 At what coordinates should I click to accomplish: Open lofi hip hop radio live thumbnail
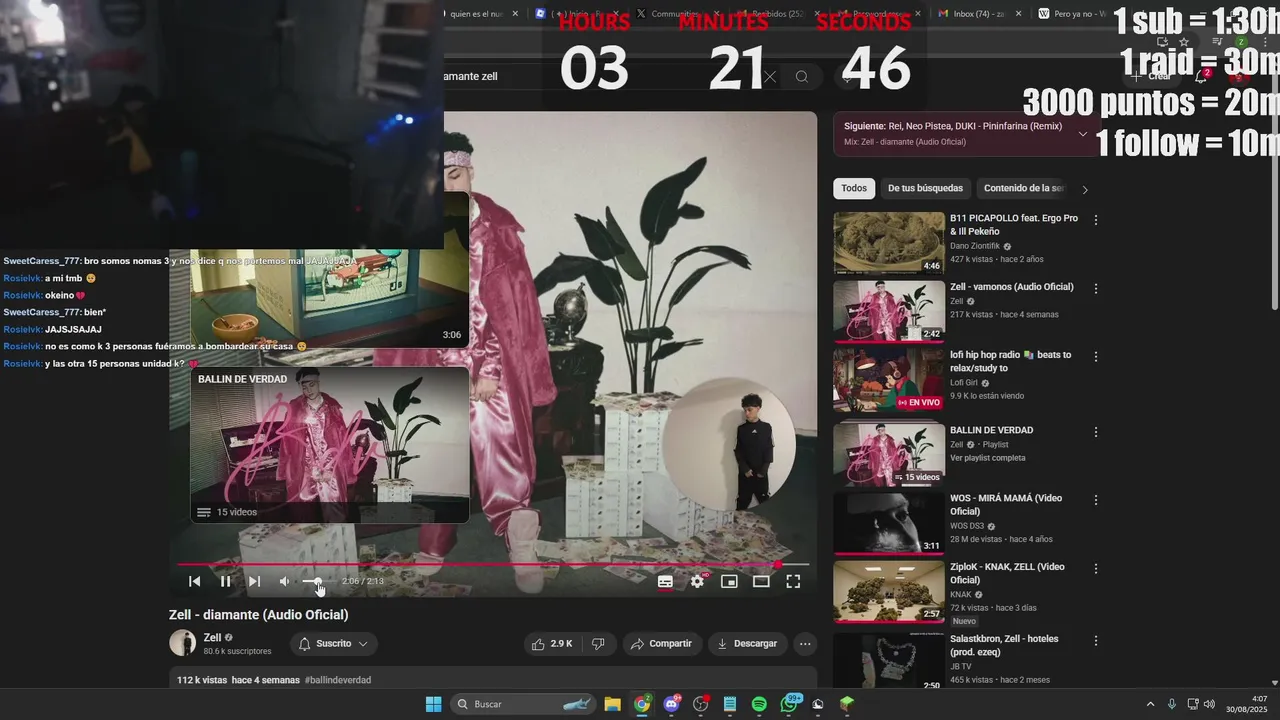point(889,380)
